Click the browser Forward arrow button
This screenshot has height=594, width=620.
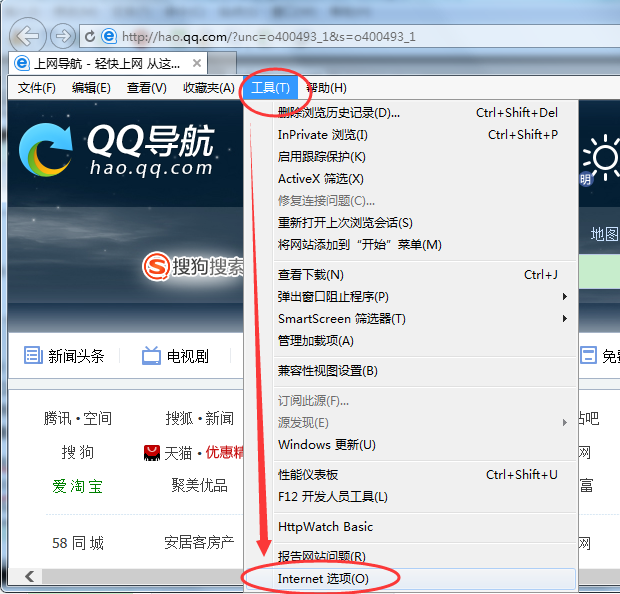pyautogui.click(x=62, y=36)
